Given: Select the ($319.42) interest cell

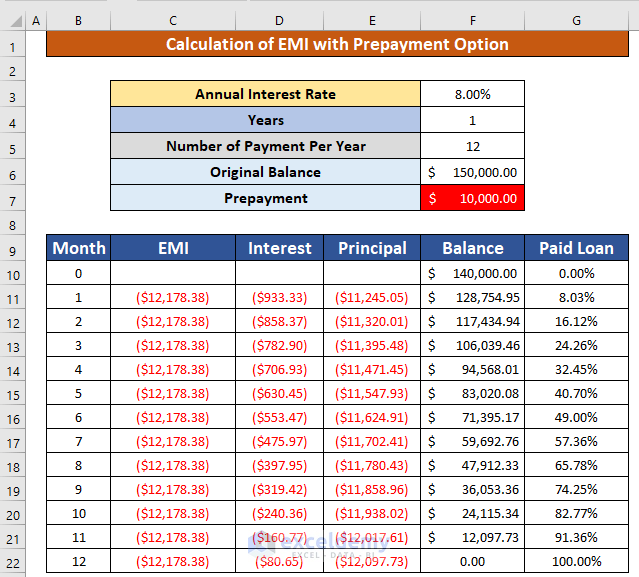Looking at the screenshot, I should point(279,489).
